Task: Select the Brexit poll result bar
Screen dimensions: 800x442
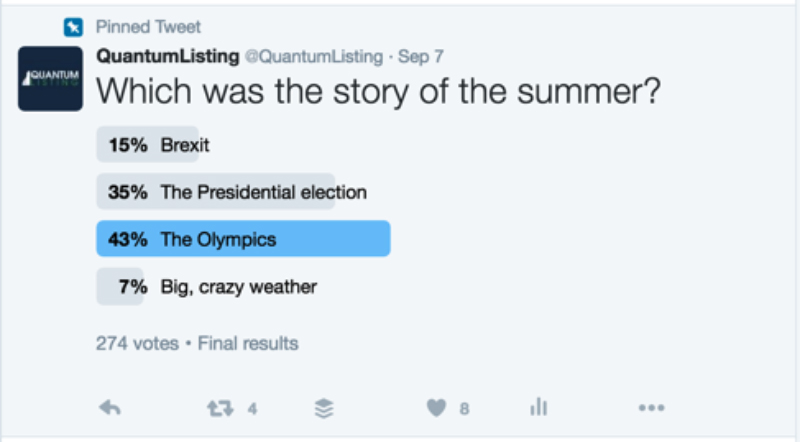Action: tap(148, 144)
